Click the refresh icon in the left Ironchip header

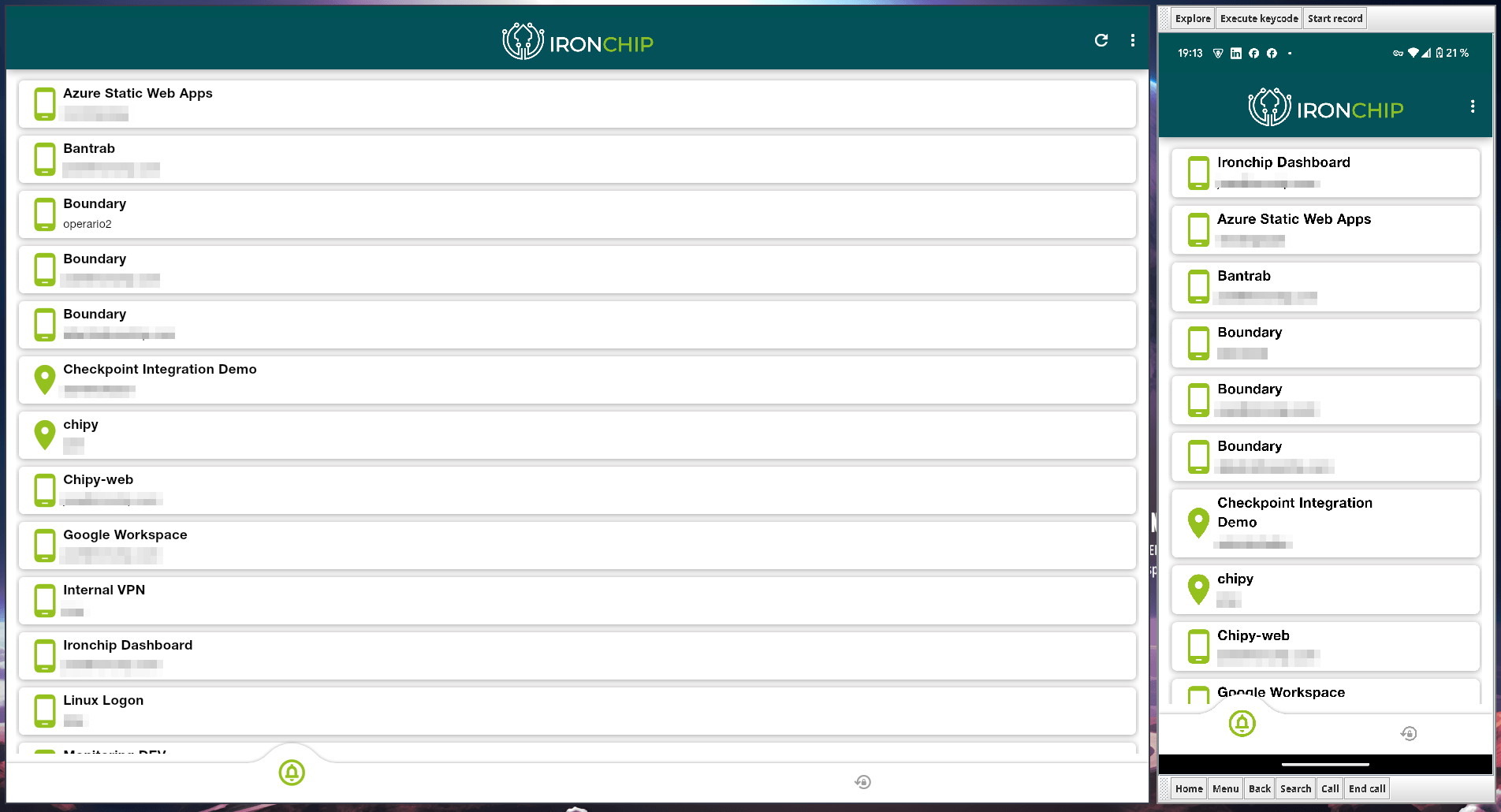[1101, 40]
